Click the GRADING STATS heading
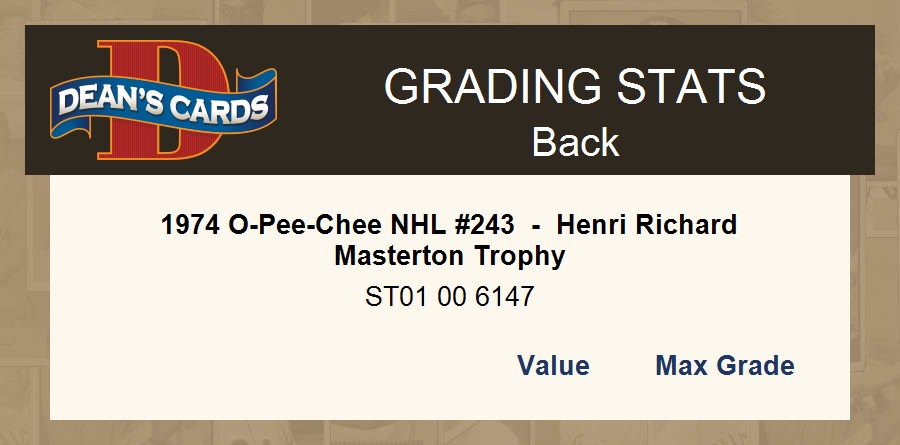The height and width of the screenshot is (445, 900). [574, 87]
